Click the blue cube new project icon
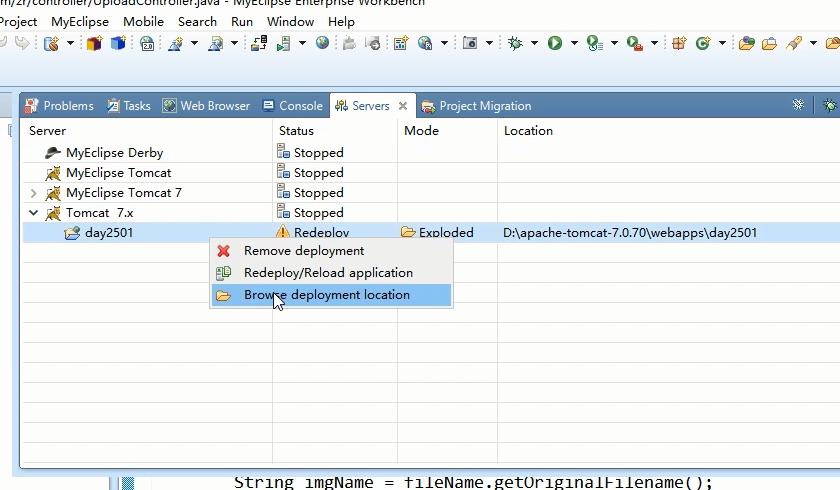Viewport: 840px width, 490px height. coord(118,43)
